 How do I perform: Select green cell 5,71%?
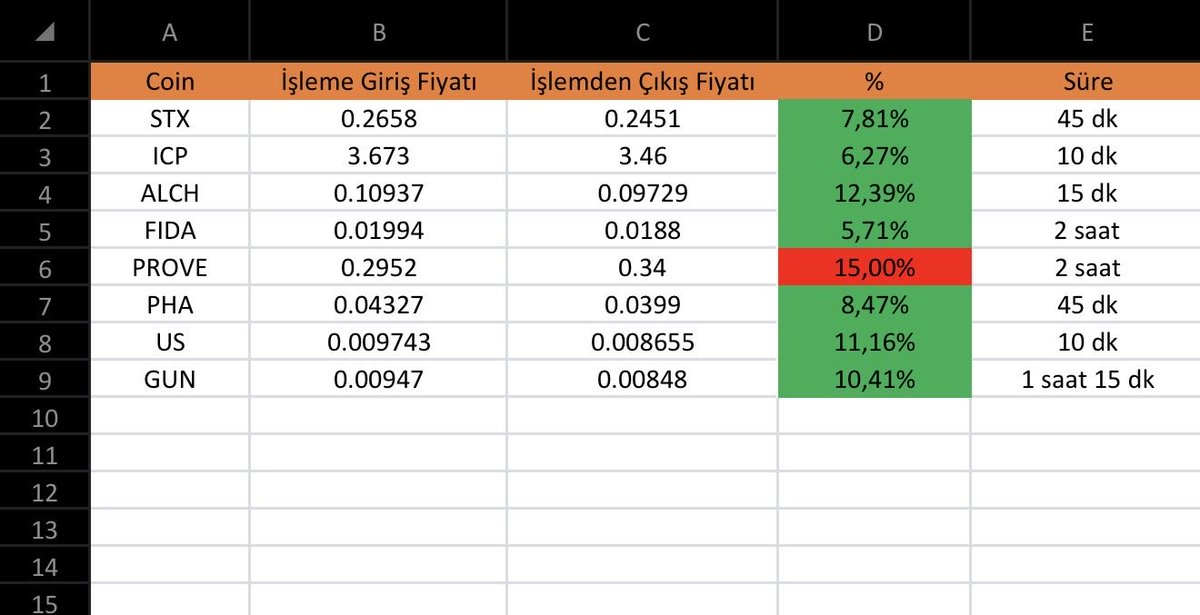click(x=874, y=230)
